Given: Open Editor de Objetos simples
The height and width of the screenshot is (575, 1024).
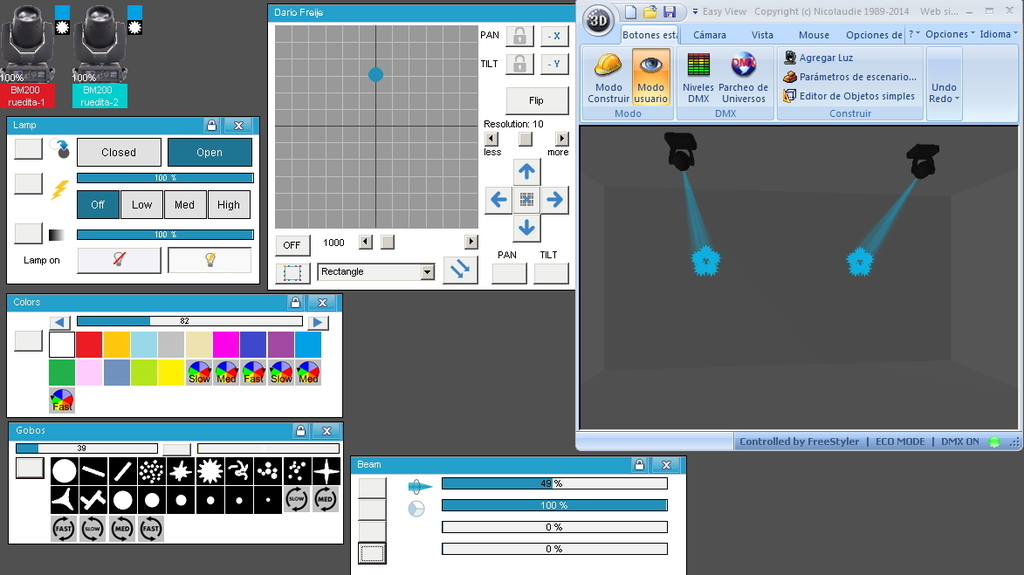Looking at the screenshot, I should [x=849, y=96].
